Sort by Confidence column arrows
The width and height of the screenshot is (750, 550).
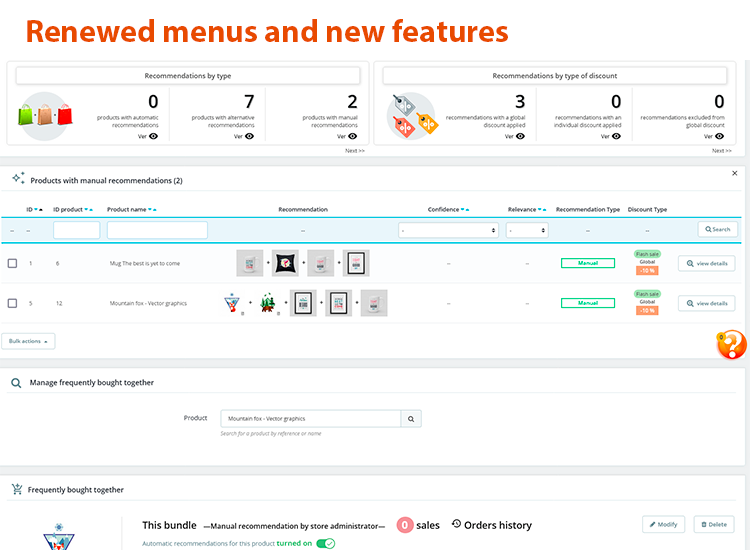[465, 209]
